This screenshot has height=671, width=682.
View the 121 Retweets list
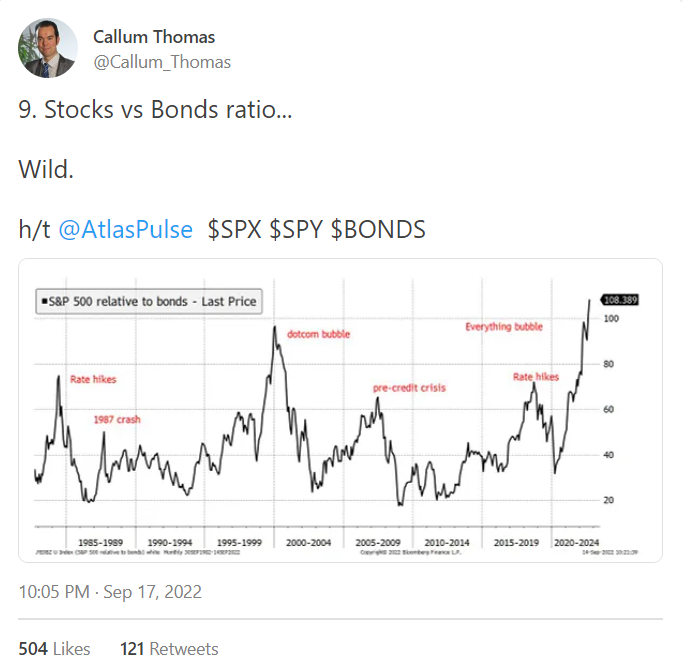pyautogui.click(x=168, y=649)
